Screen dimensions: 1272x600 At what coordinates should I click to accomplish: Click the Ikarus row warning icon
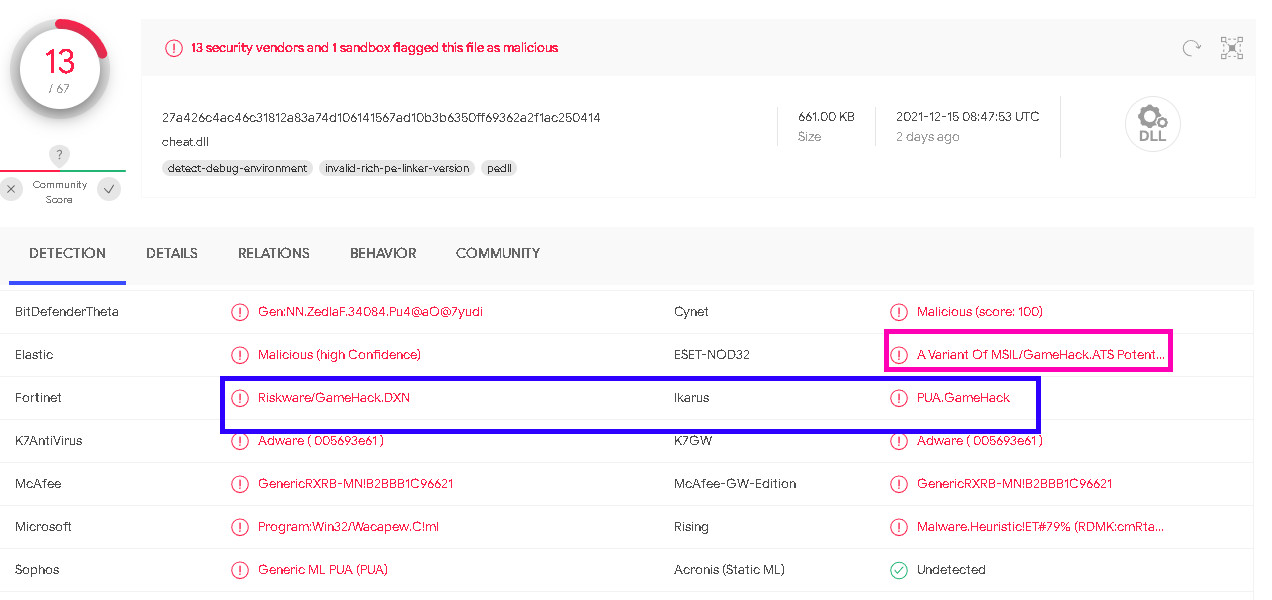click(x=899, y=398)
